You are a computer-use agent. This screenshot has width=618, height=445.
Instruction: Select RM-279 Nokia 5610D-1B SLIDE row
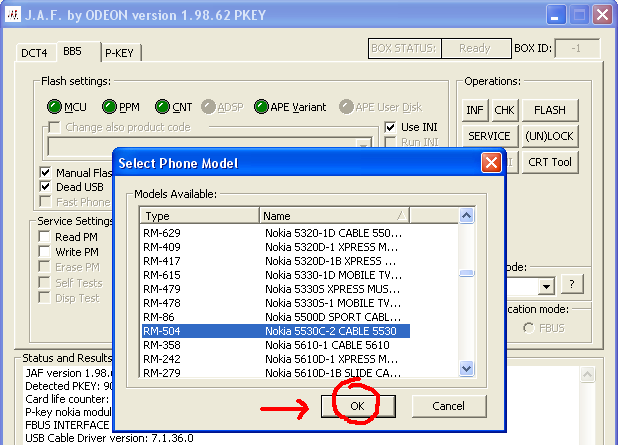275,372
